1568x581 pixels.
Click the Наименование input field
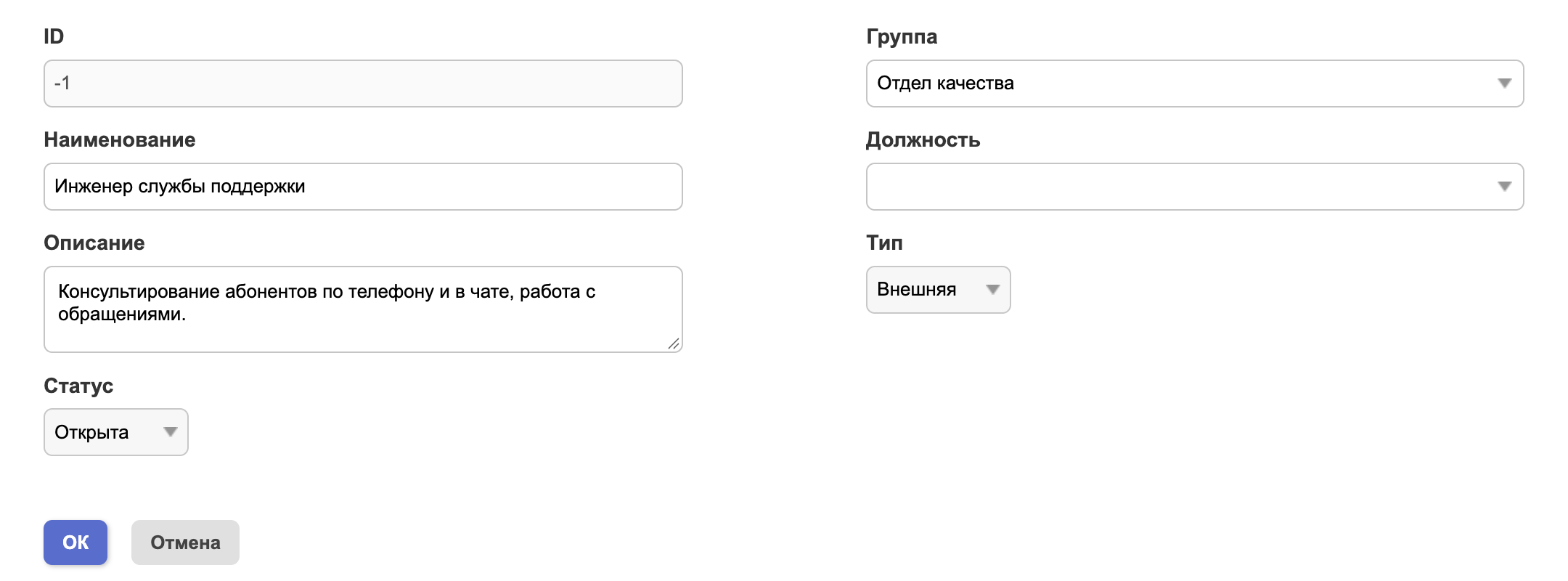(363, 187)
